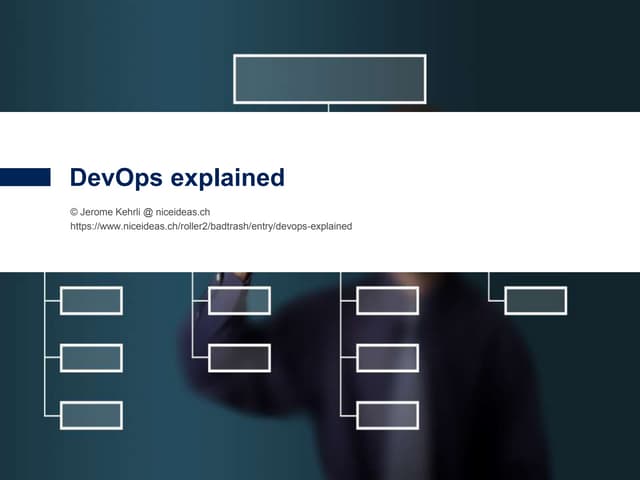
Task: Select the top box in the second column
Action: click(239, 300)
